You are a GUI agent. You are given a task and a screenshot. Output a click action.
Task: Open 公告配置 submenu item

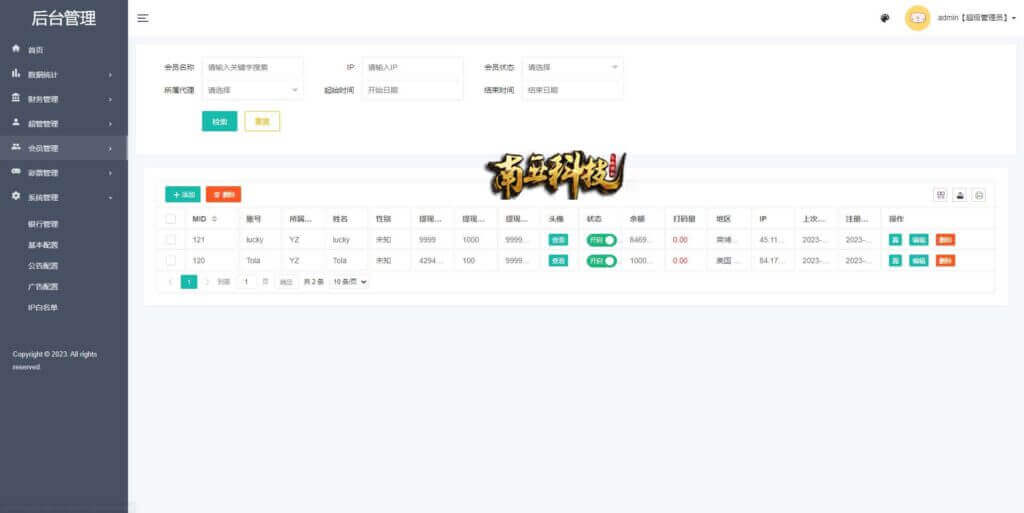click(x=43, y=266)
